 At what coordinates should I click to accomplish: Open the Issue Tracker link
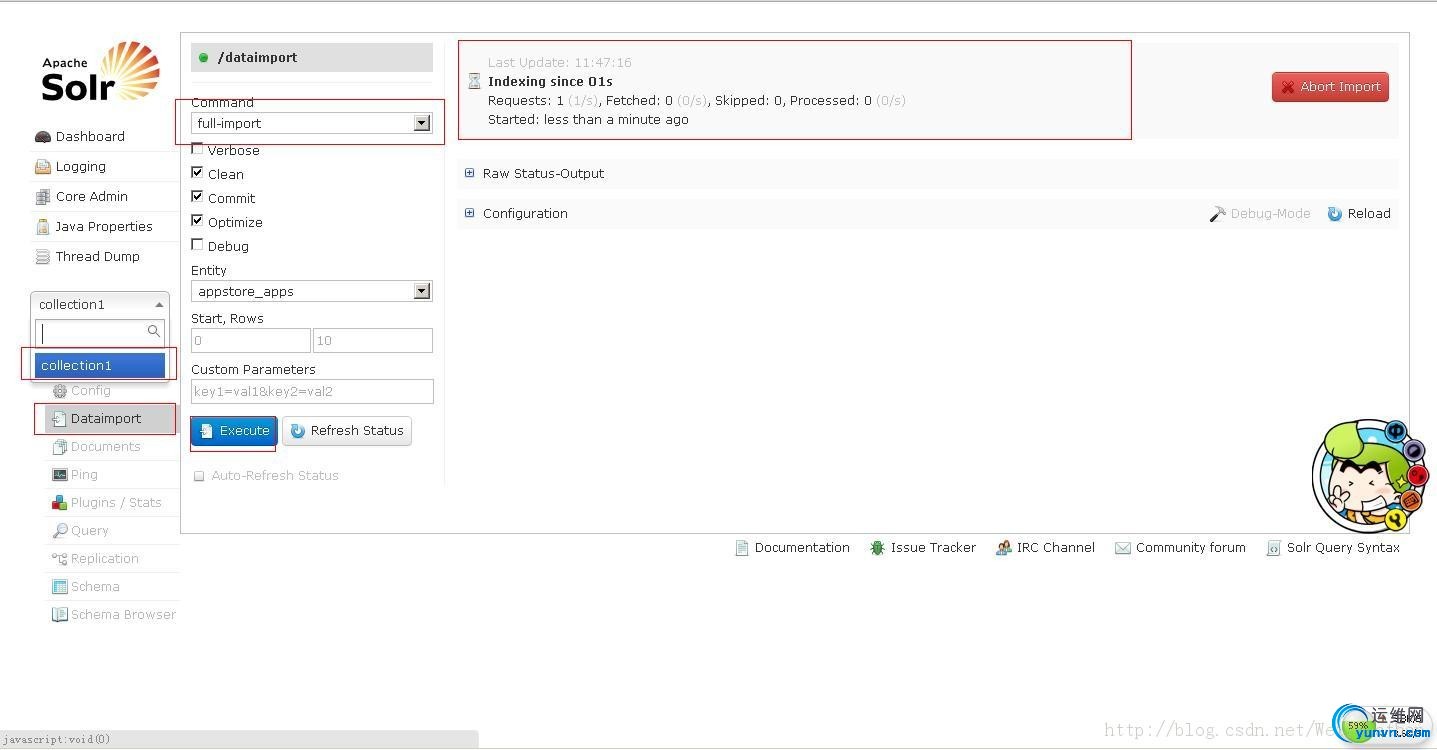point(933,548)
